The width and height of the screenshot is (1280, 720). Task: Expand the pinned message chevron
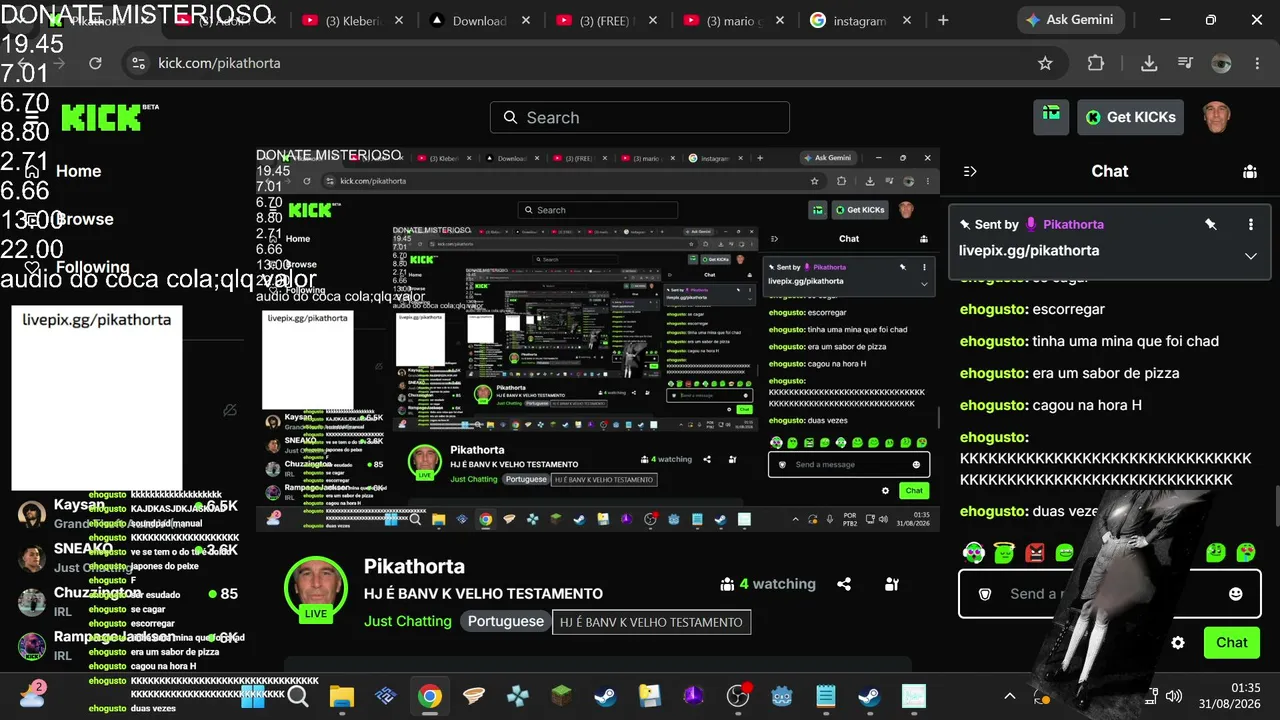pyautogui.click(x=1251, y=256)
